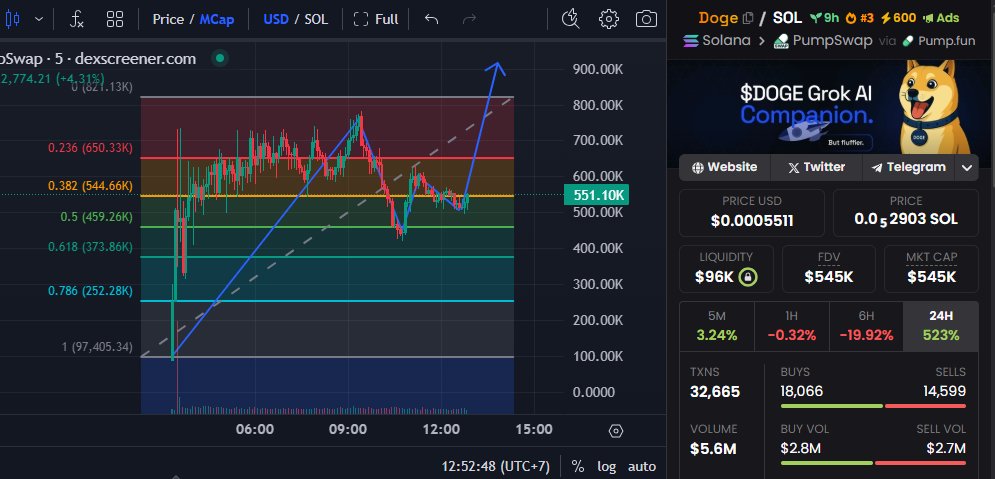Click the PRICE USD $0.0005511 box
Viewport: 995px width, 479px height.
pos(752,213)
